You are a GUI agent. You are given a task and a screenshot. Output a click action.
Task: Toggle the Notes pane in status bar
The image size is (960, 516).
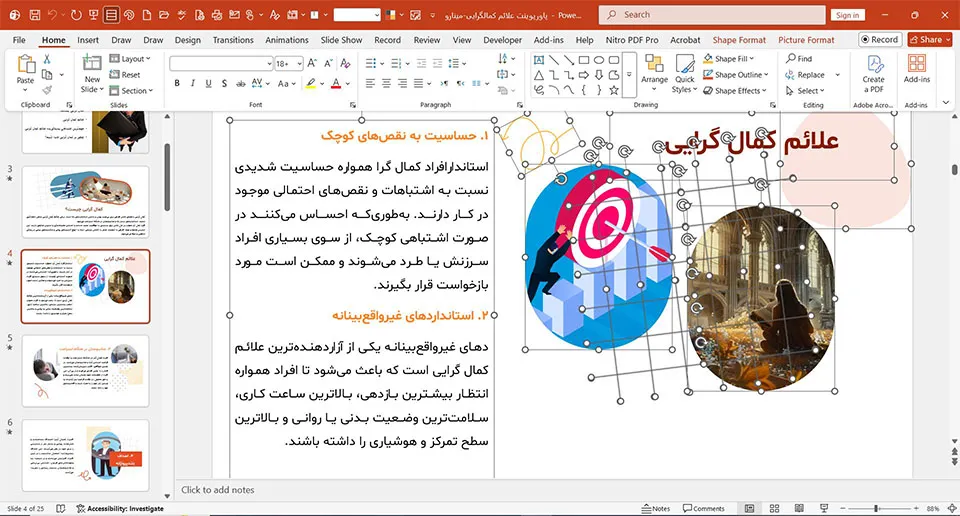(656, 509)
